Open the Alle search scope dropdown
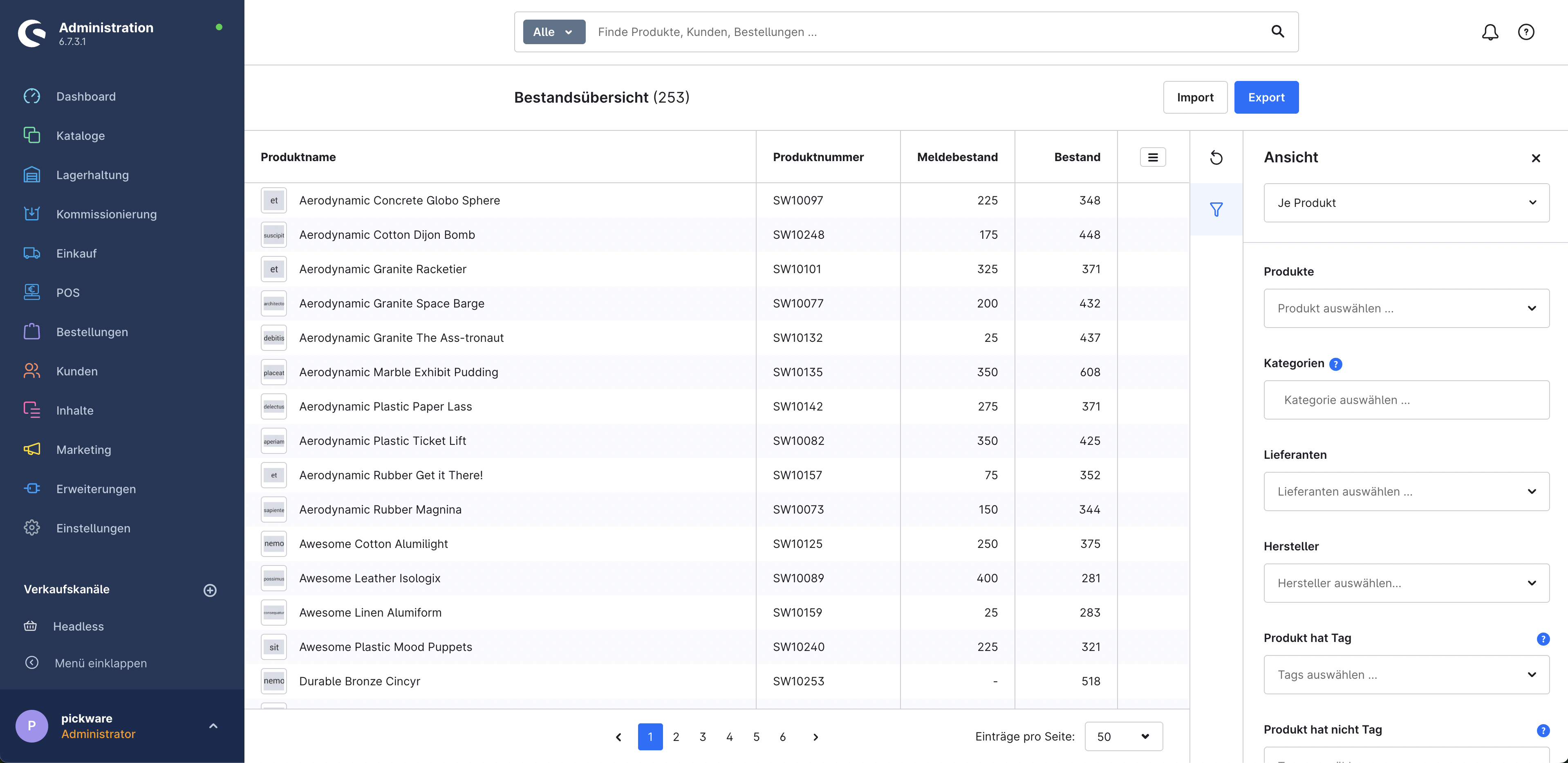The height and width of the screenshot is (763, 1568). tap(553, 31)
